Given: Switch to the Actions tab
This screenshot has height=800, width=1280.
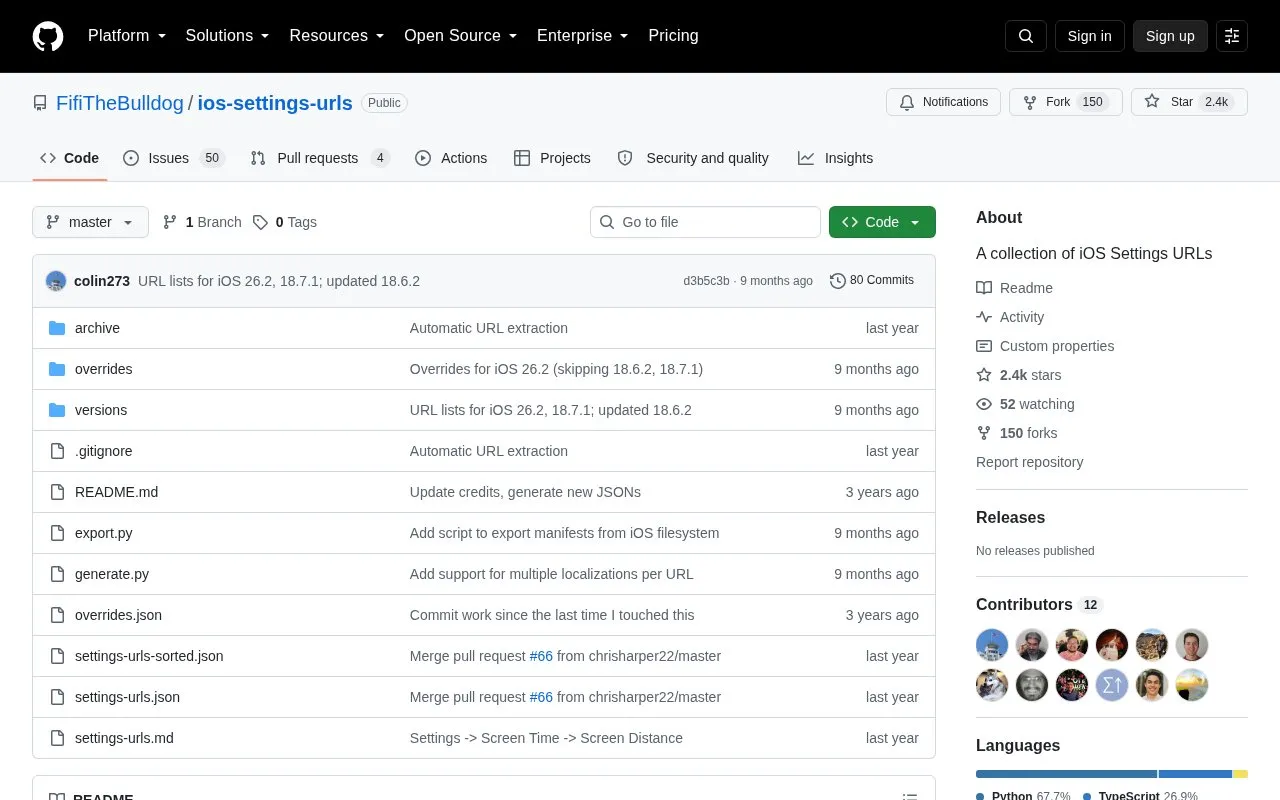Looking at the screenshot, I should pyautogui.click(x=451, y=158).
